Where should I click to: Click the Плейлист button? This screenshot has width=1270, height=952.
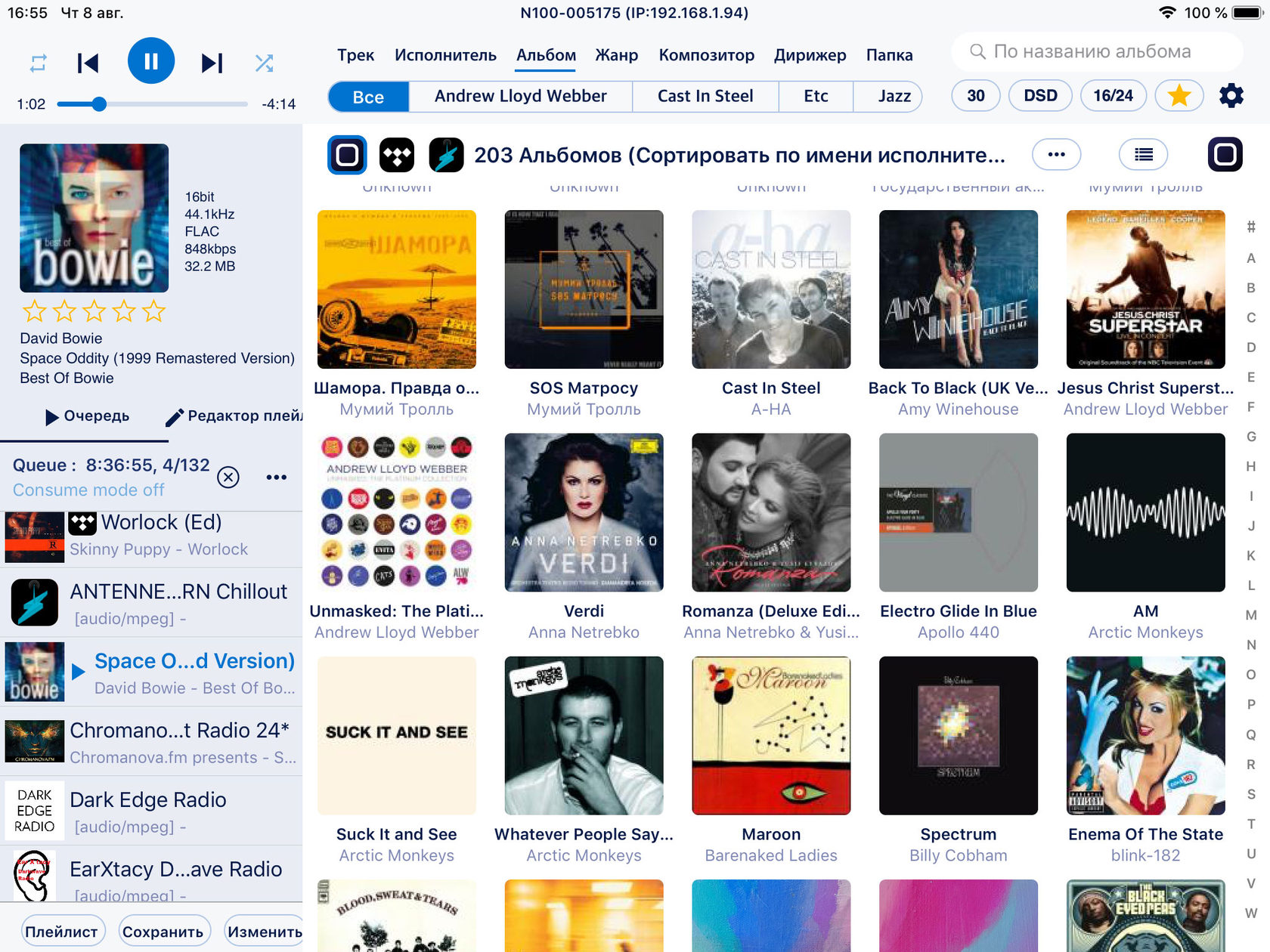[x=61, y=932]
